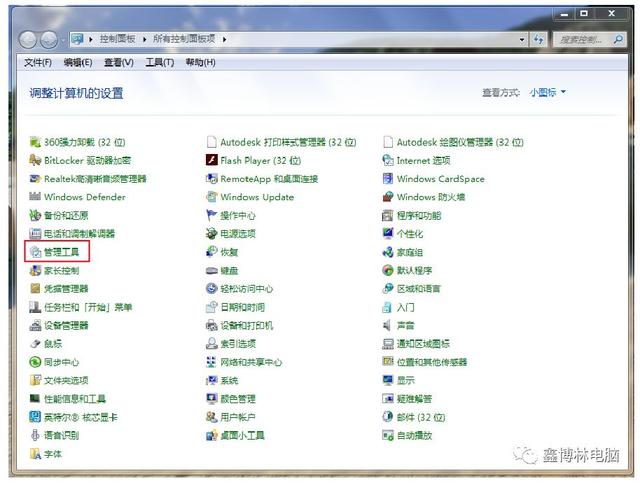The height and width of the screenshot is (483, 640).
Task: Open the 系统 link
Action: click(229, 380)
